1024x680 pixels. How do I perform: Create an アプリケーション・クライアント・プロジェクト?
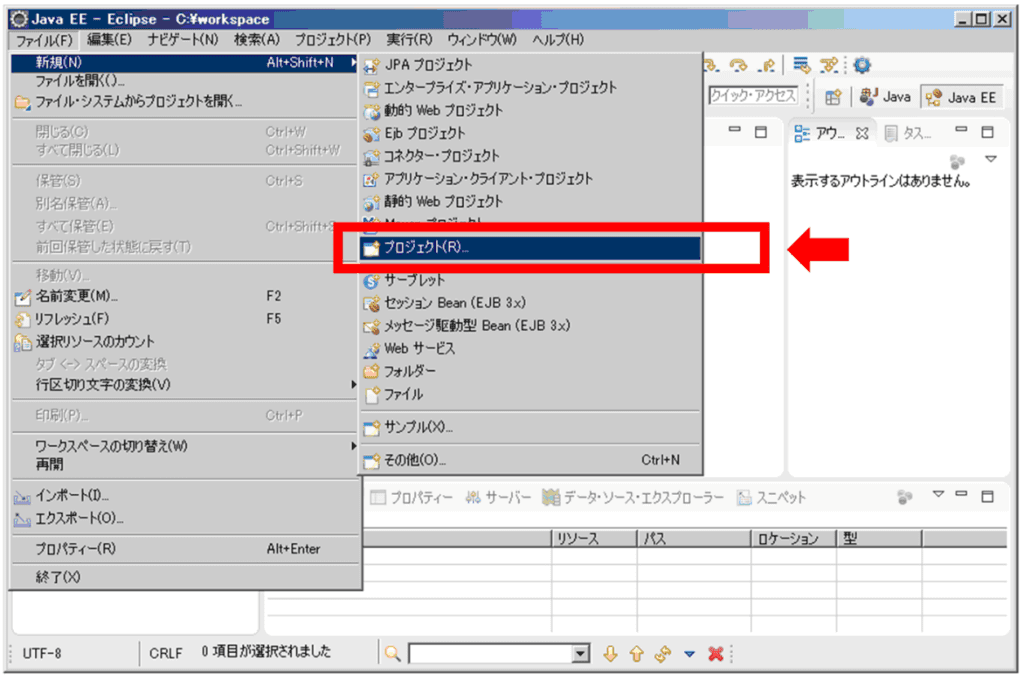(530, 179)
